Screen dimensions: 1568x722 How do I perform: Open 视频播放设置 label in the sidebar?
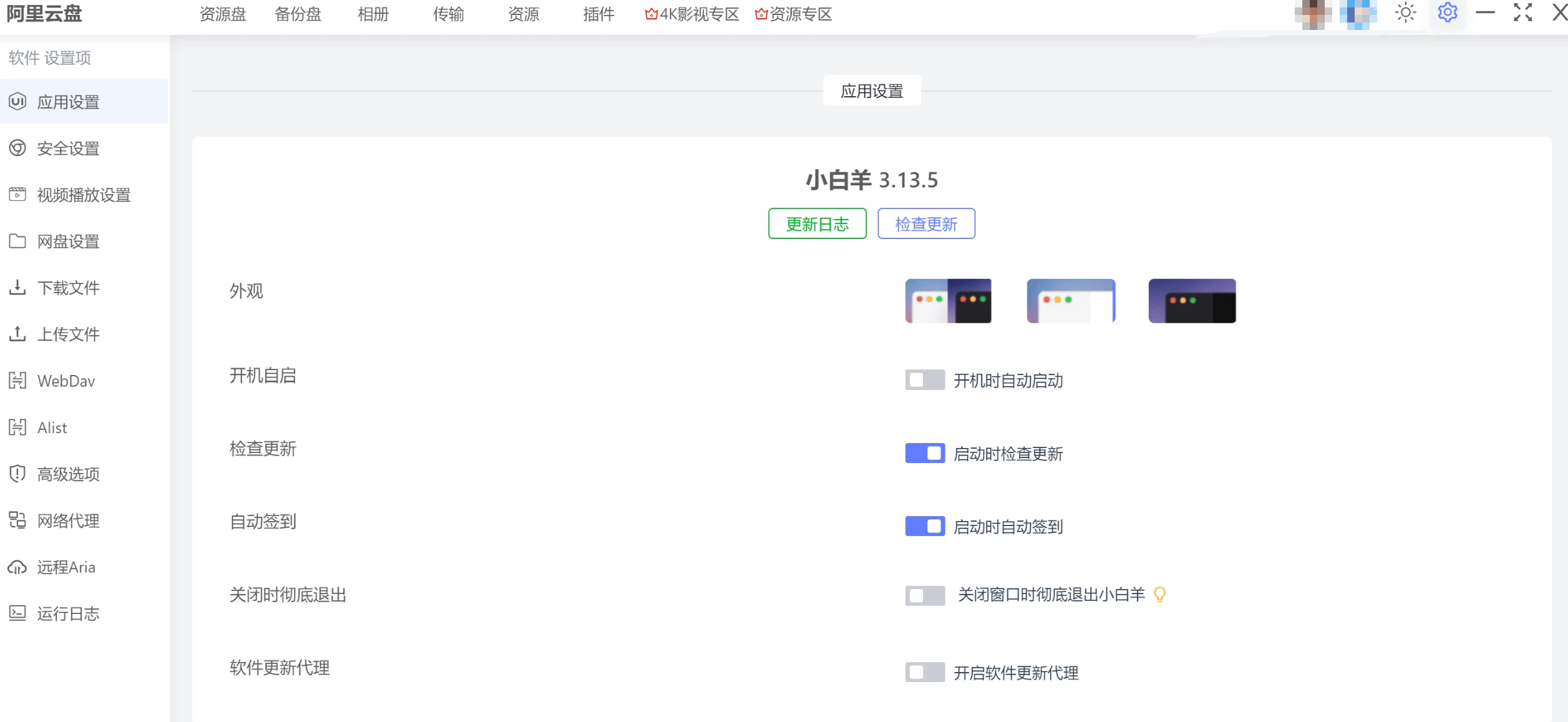(x=84, y=195)
